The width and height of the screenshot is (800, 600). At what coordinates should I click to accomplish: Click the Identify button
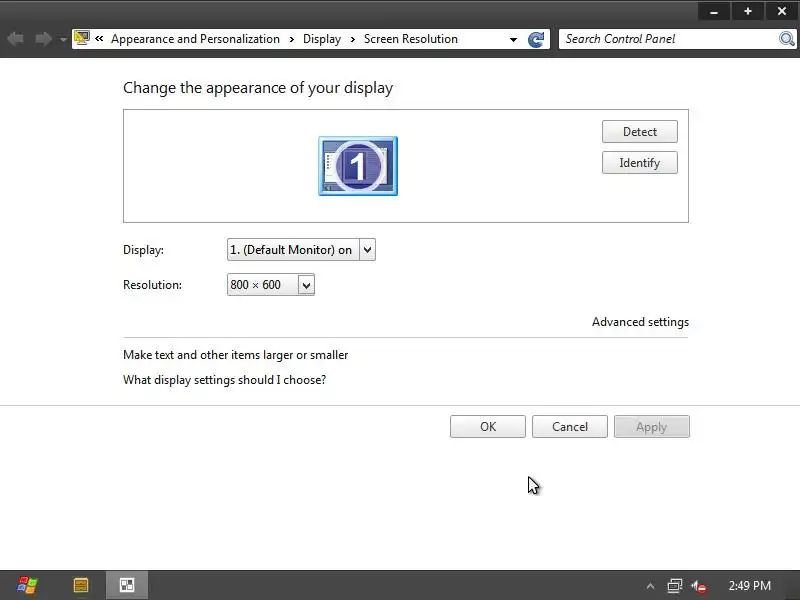(x=640, y=163)
